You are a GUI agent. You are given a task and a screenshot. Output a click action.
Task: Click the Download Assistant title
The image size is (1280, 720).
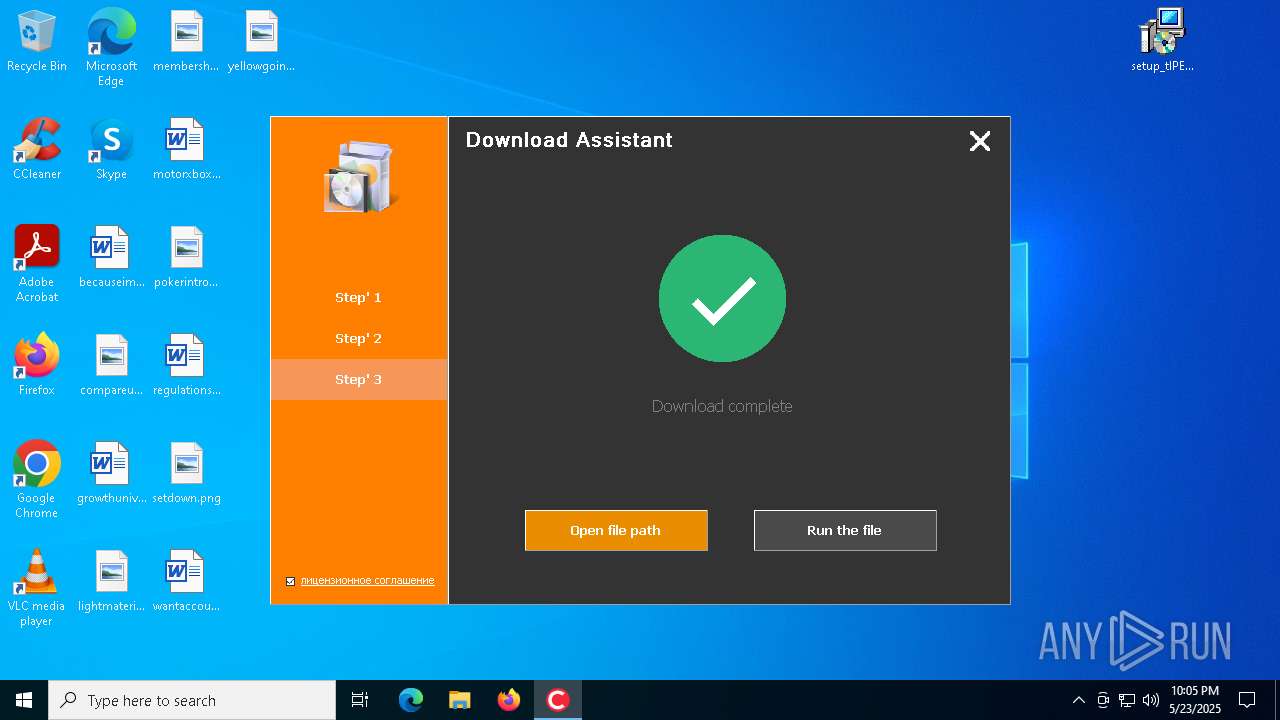569,140
